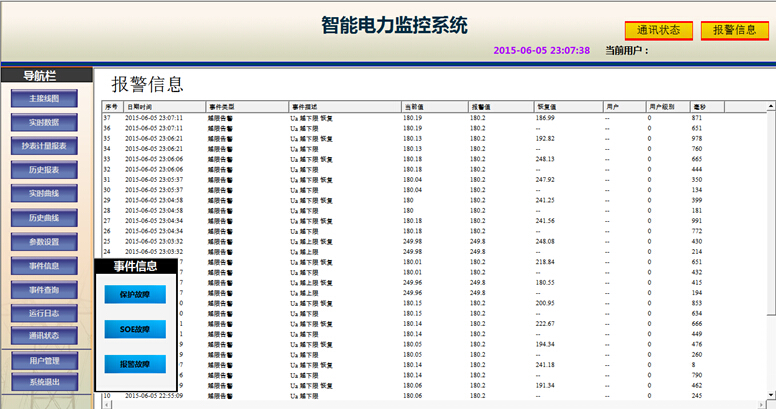
Task: Click the table's vertical scrollbar up arrow
Action: click(x=770, y=104)
